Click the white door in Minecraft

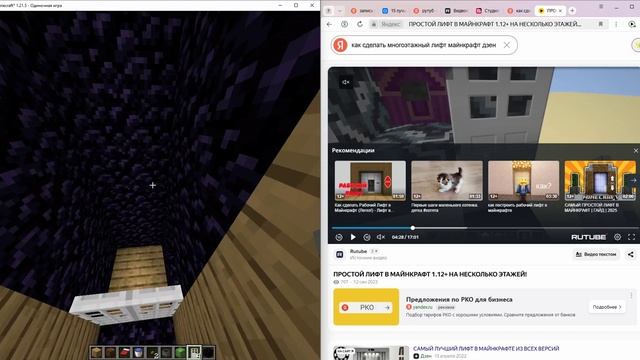[x=127, y=305]
